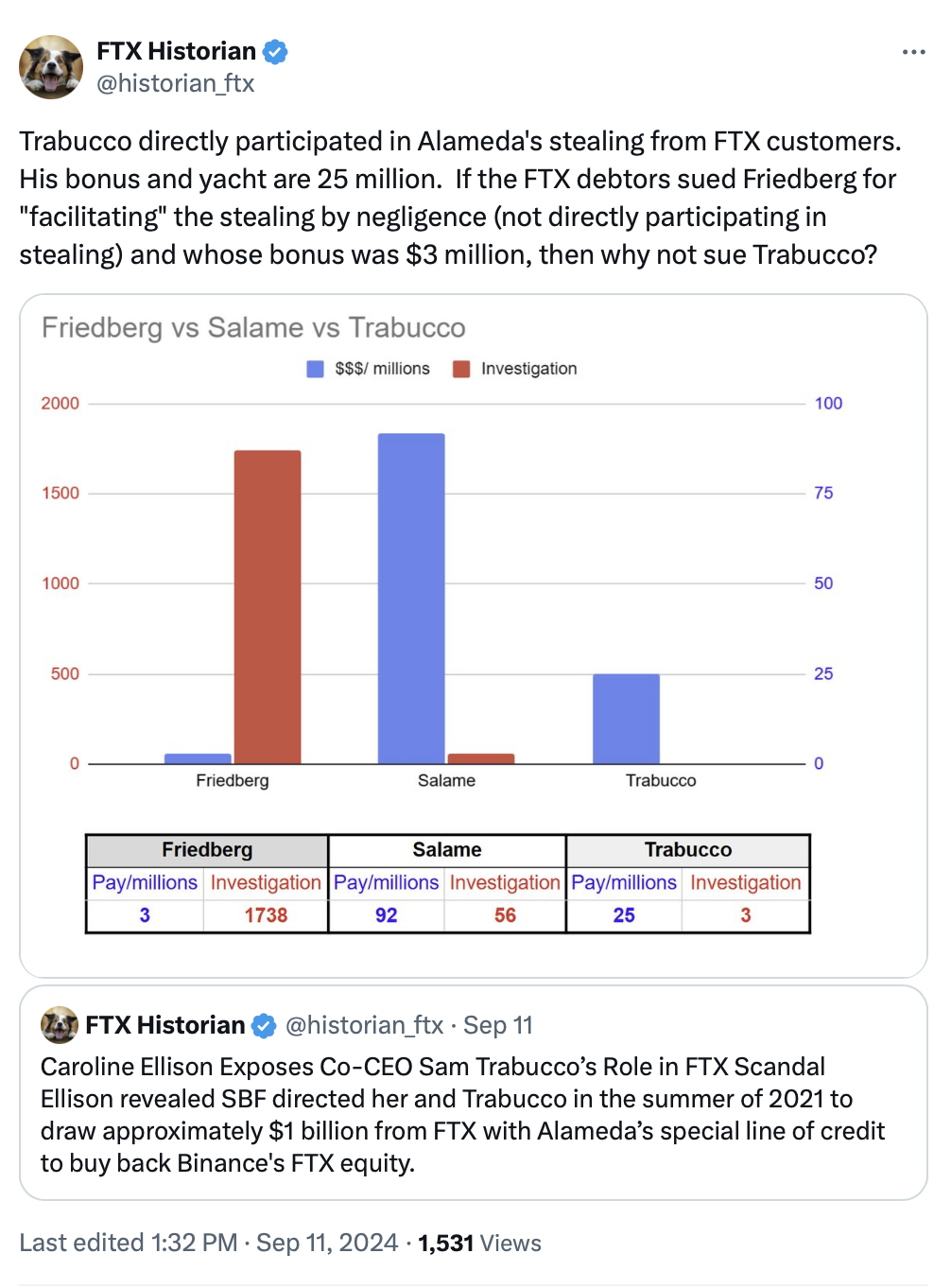Click the verified badge in the quoted post
Viewport: 951px width, 1288px height.
click(264, 1026)
